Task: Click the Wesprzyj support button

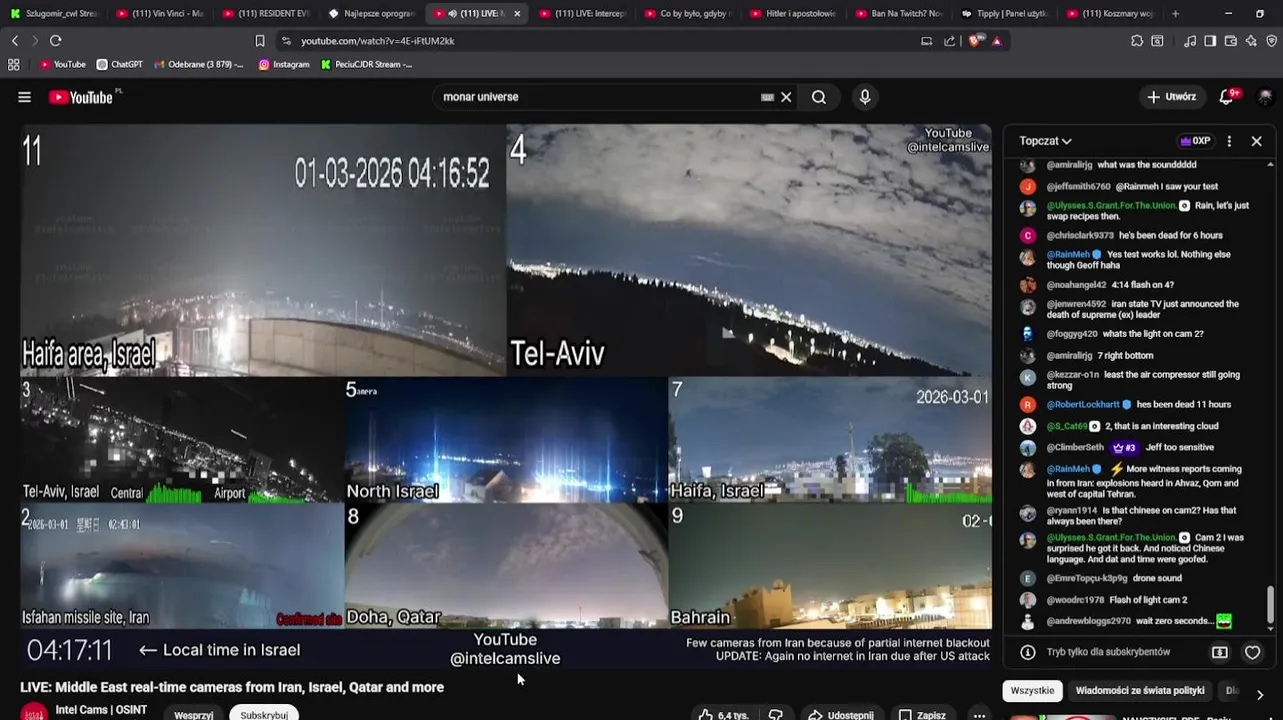Action: click(193, 715)
